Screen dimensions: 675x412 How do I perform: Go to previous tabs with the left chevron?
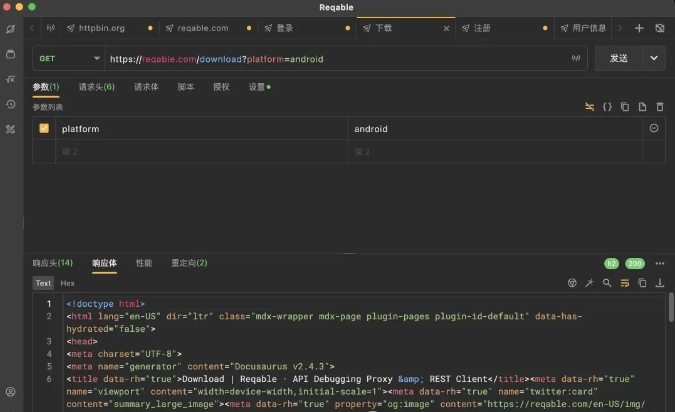(32, 28)
